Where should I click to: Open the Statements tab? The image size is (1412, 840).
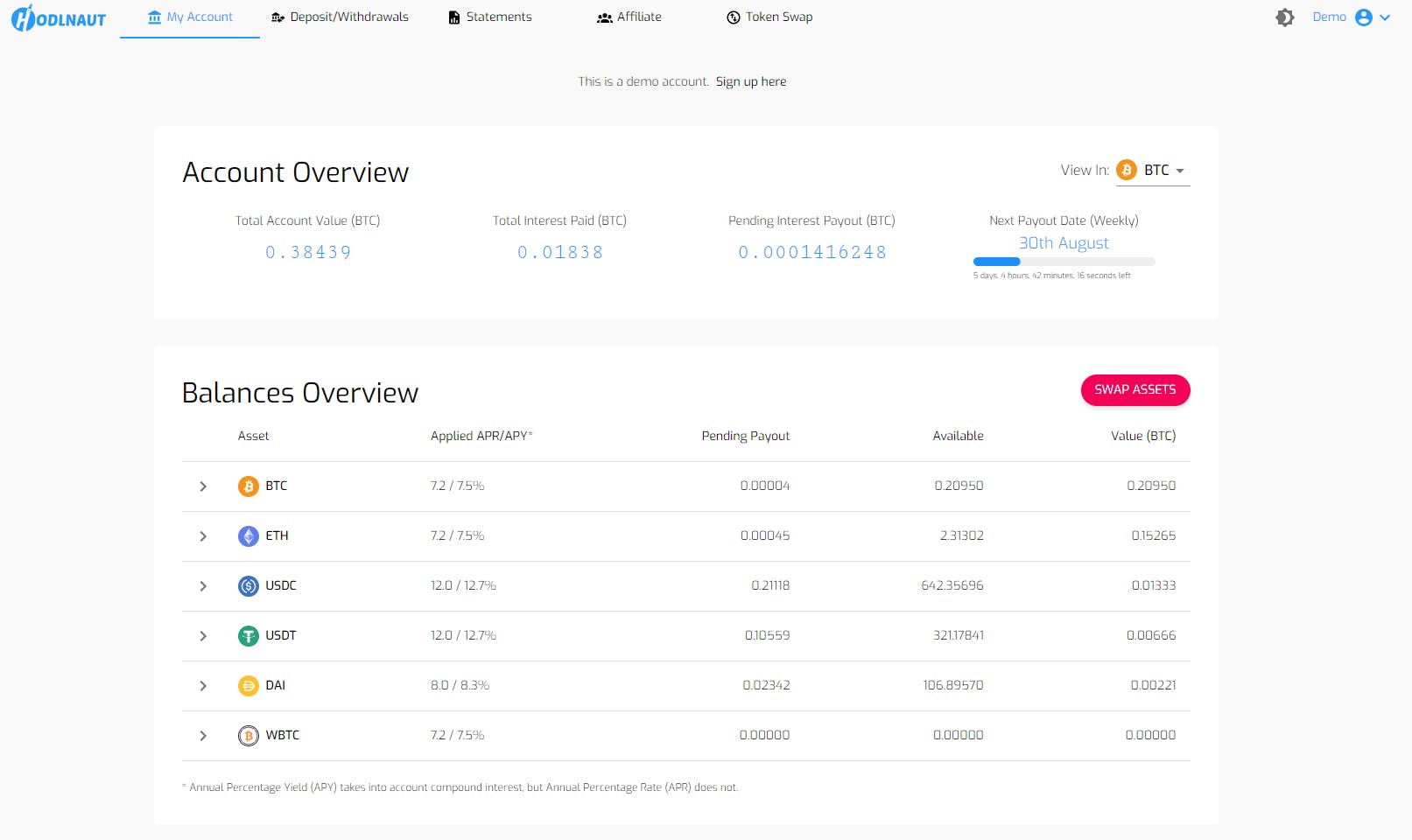pos(490,17)
